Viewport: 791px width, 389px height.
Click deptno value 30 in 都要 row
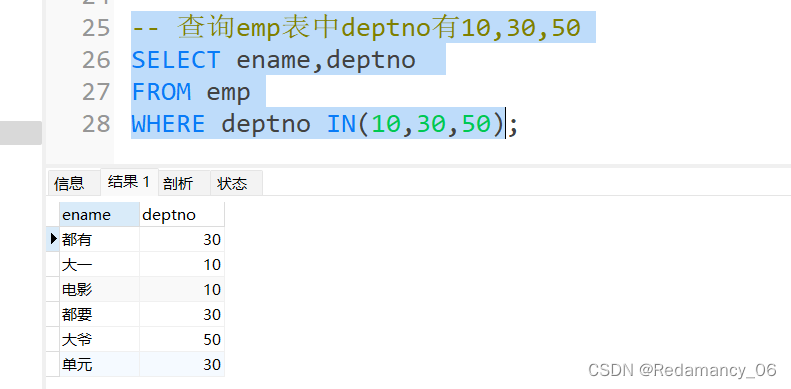(x=182, y=314)
